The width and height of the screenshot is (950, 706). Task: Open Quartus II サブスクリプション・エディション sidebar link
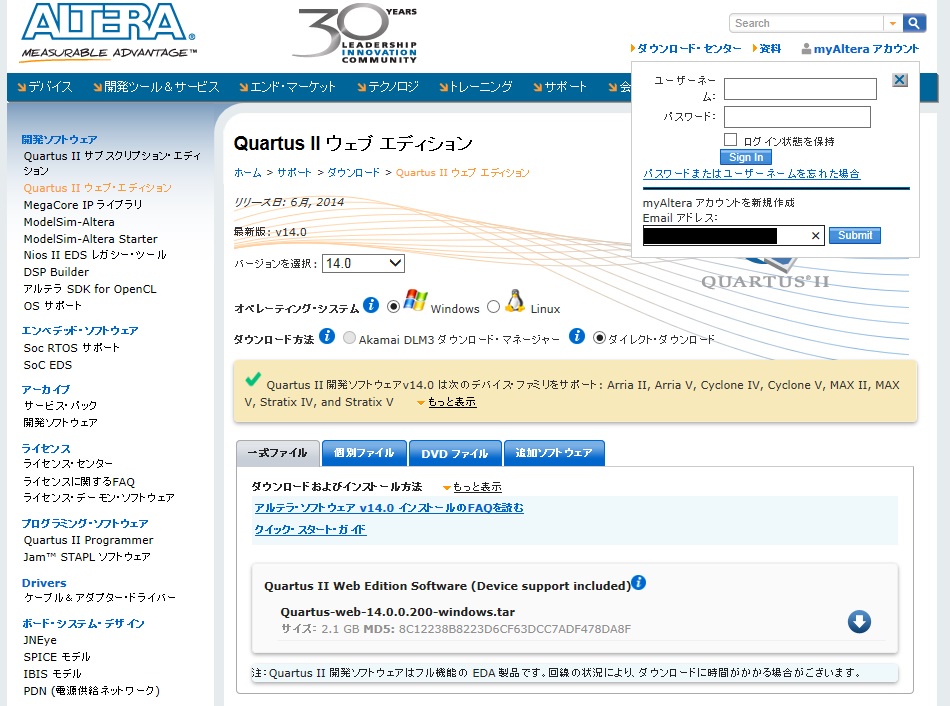(x=112, y=164)
